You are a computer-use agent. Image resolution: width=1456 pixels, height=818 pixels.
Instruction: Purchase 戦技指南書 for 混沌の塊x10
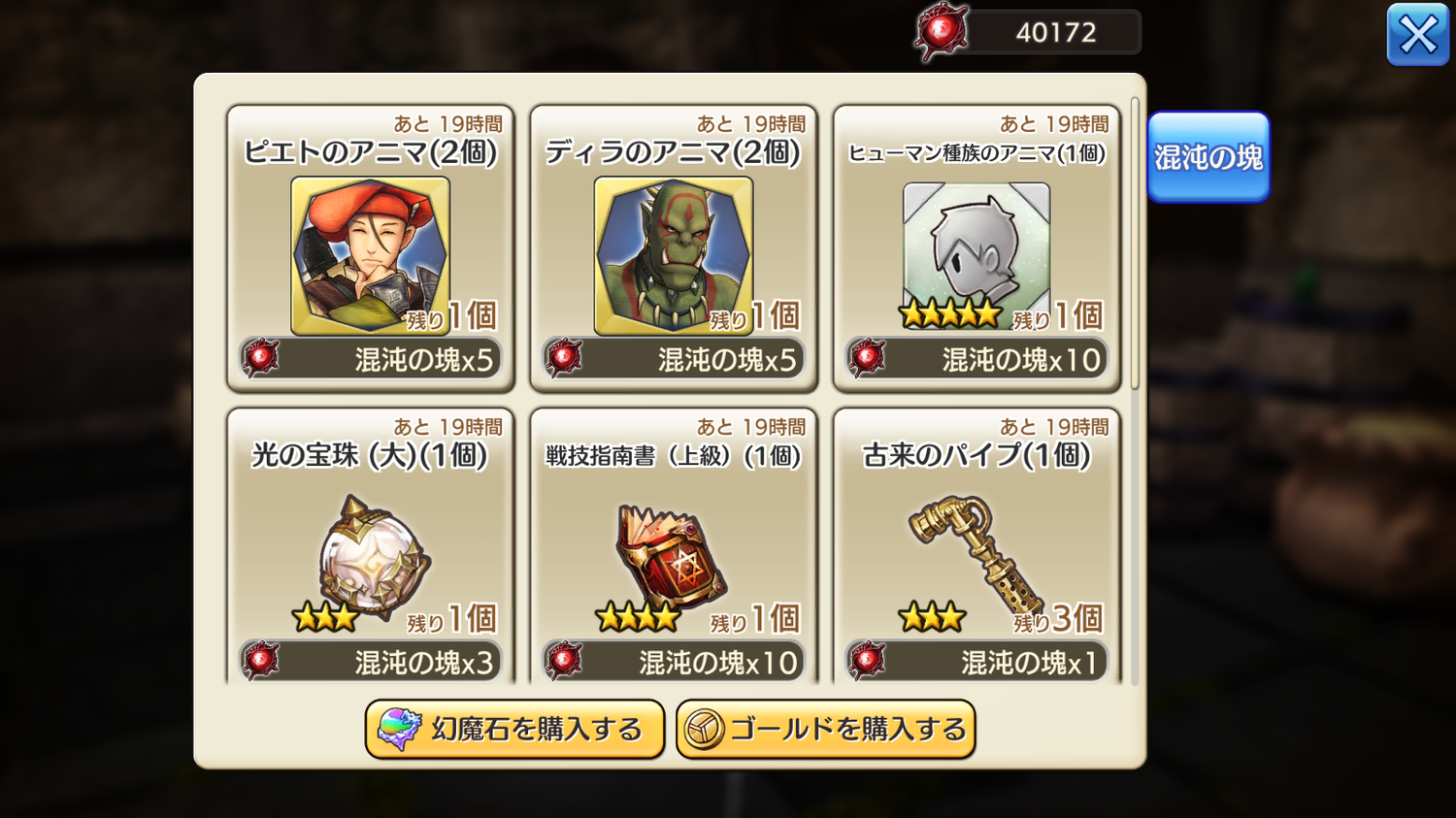[674, 662]
